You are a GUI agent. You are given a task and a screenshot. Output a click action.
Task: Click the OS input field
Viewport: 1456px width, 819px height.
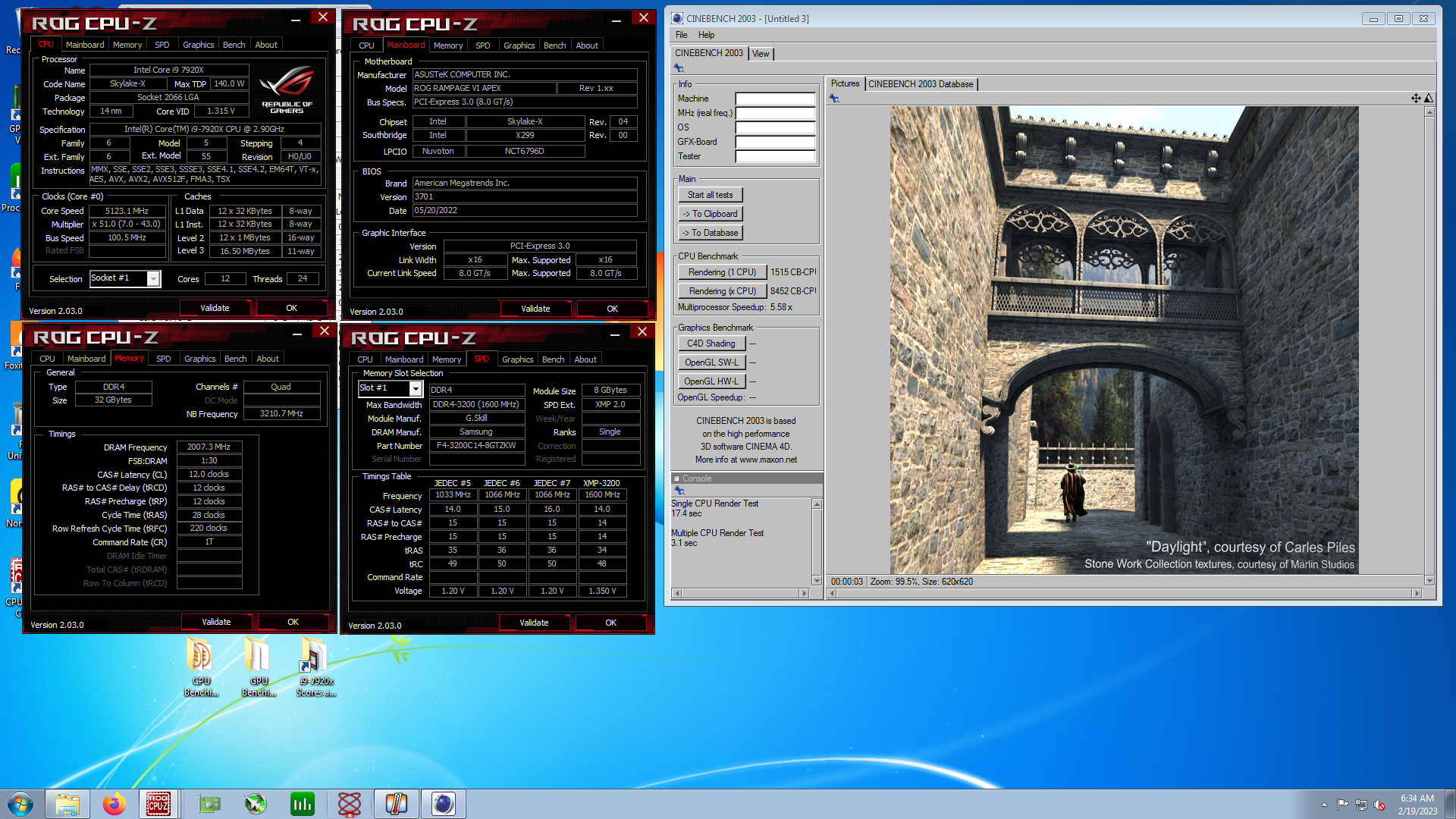coord(776,127)
